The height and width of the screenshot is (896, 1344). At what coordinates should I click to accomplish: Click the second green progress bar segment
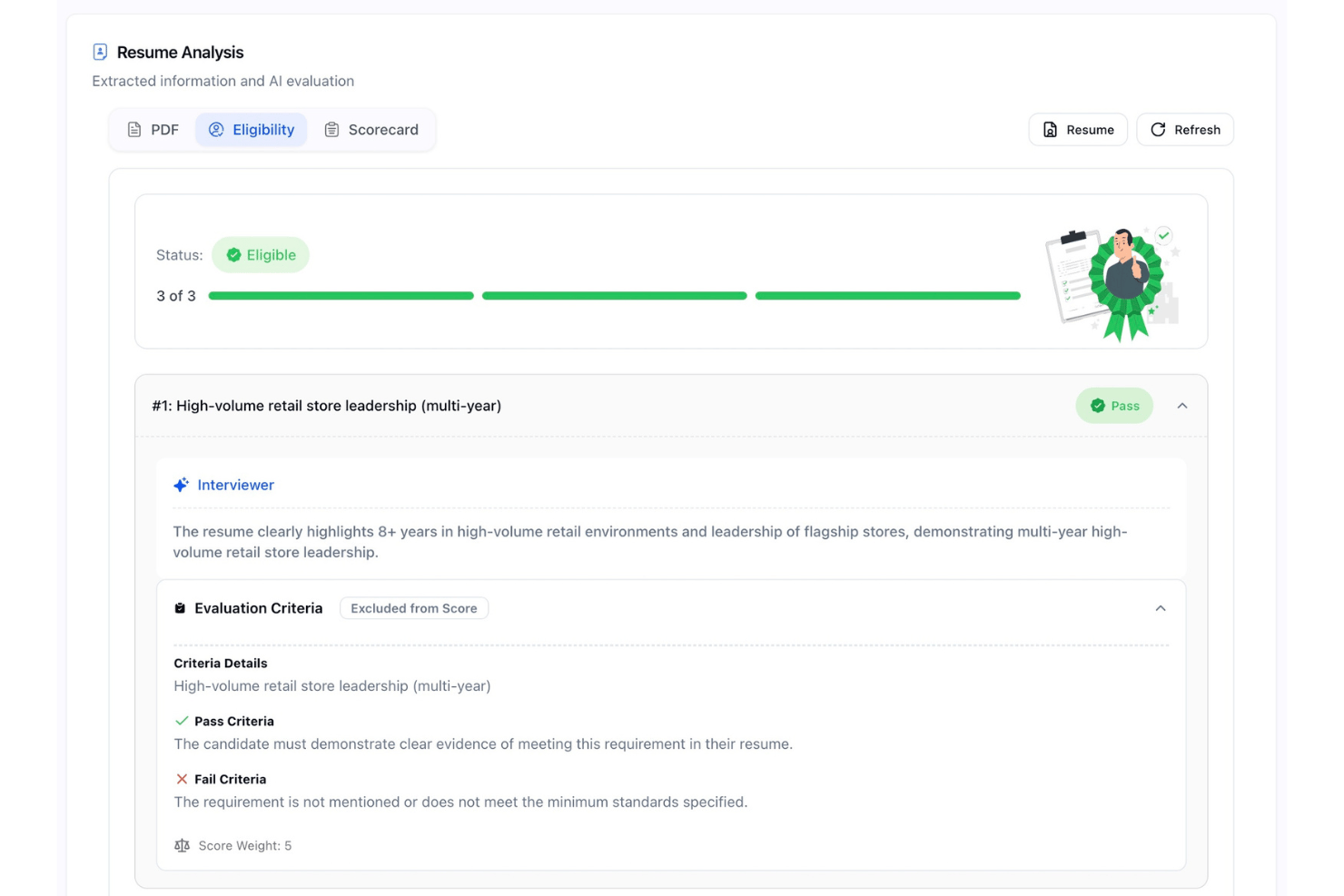[x=615, y=296]
